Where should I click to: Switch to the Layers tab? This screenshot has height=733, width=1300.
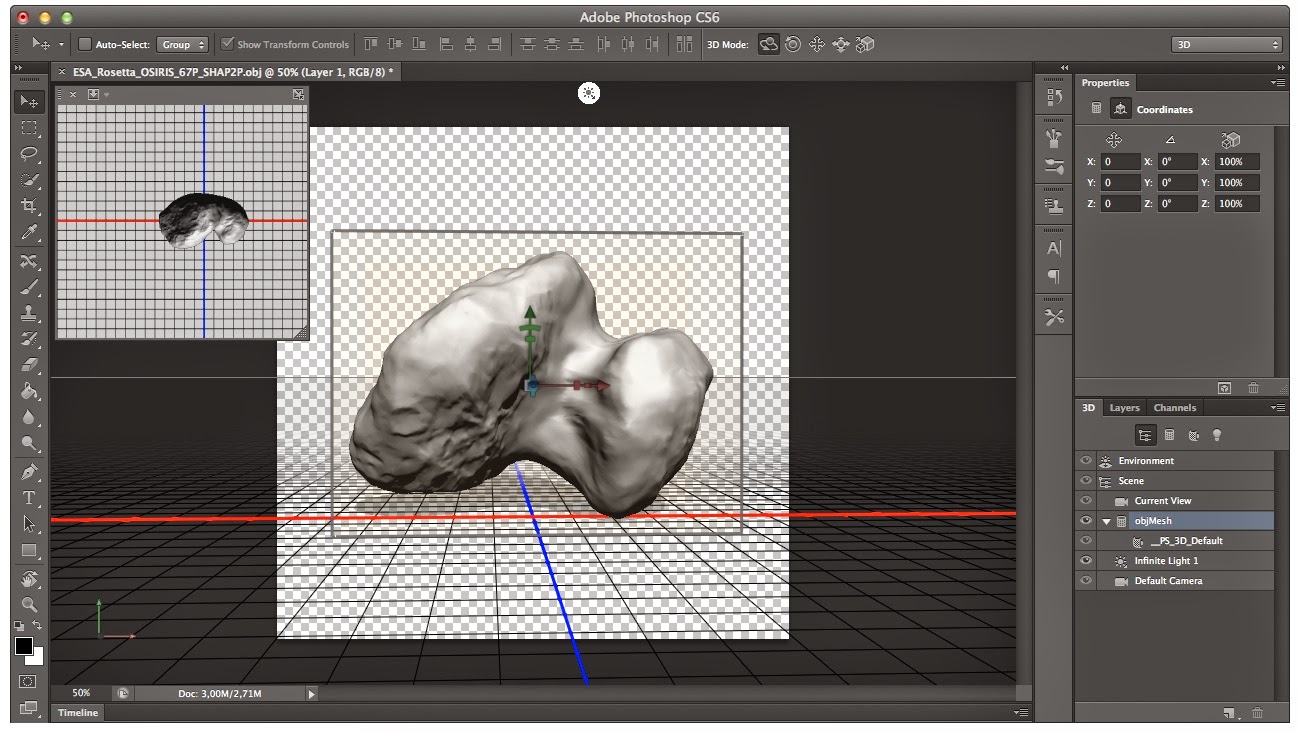[x=1124, y=408]
